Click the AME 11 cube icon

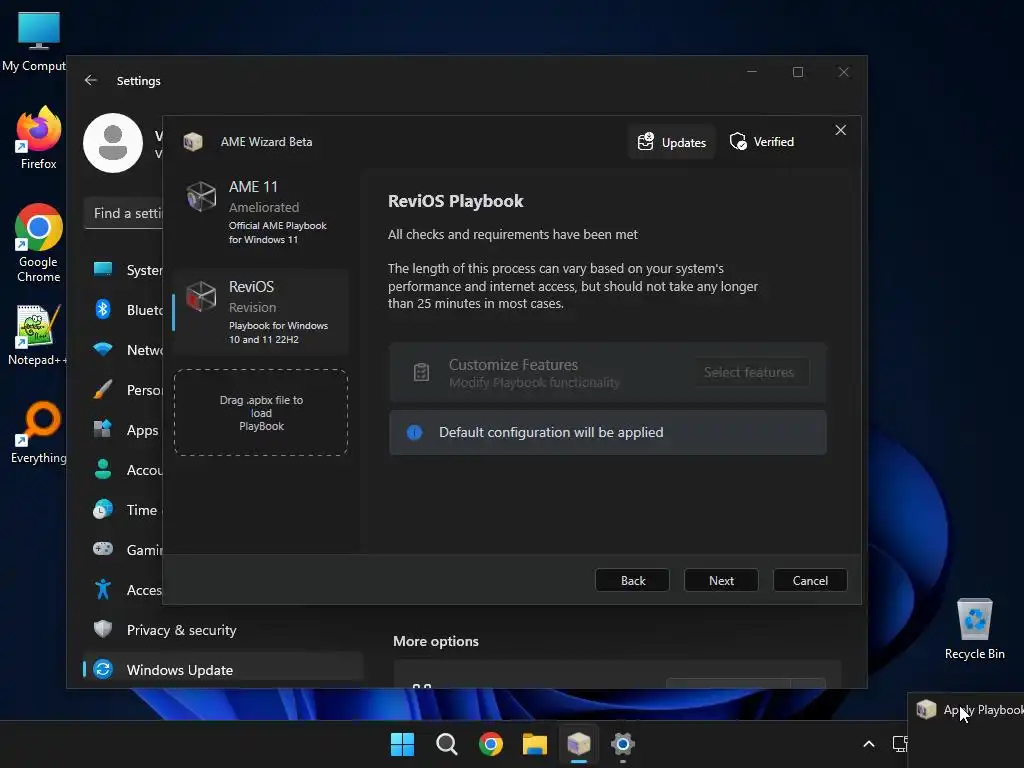201,197
